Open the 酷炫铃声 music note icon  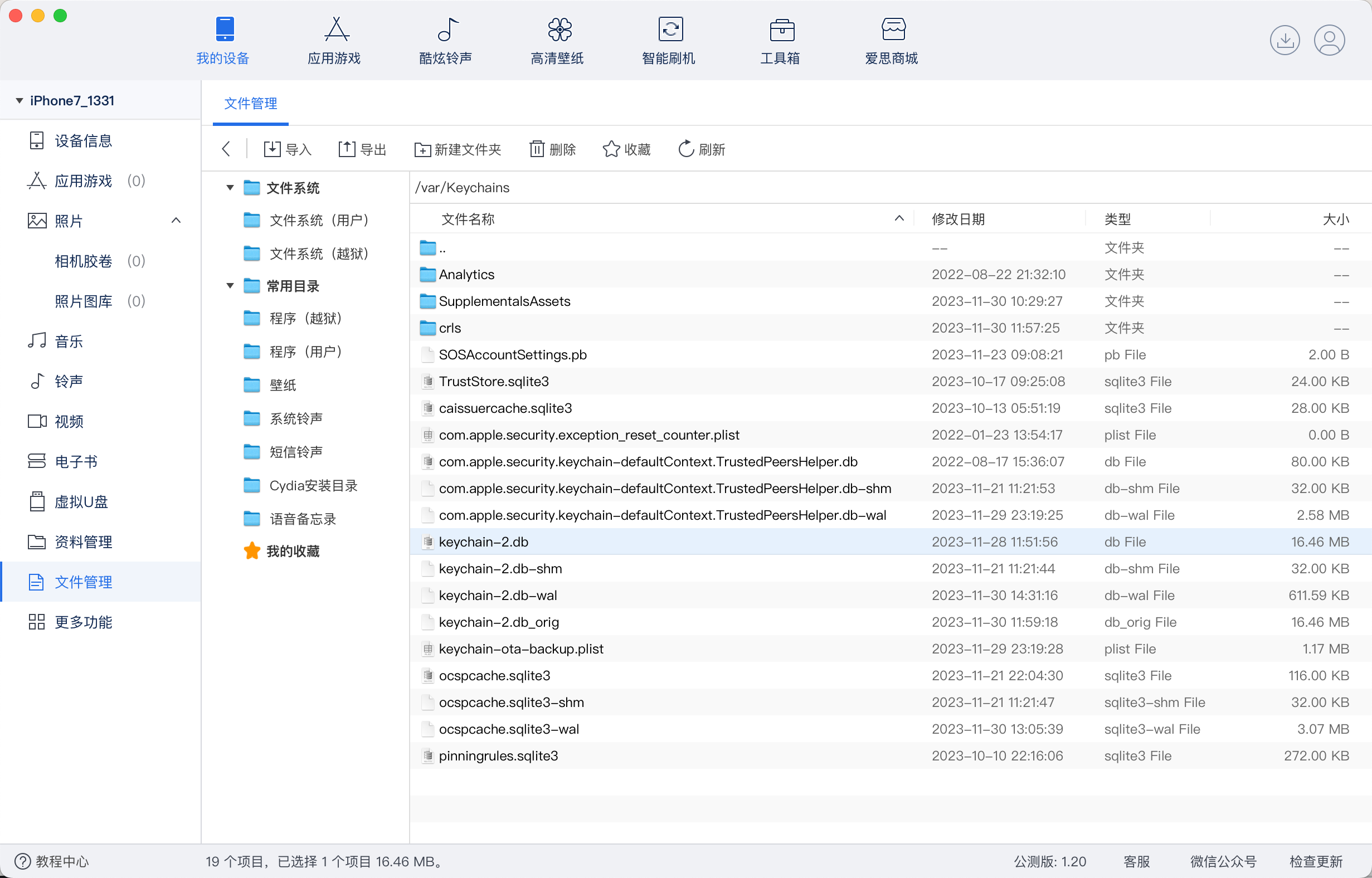coord(446,40)
